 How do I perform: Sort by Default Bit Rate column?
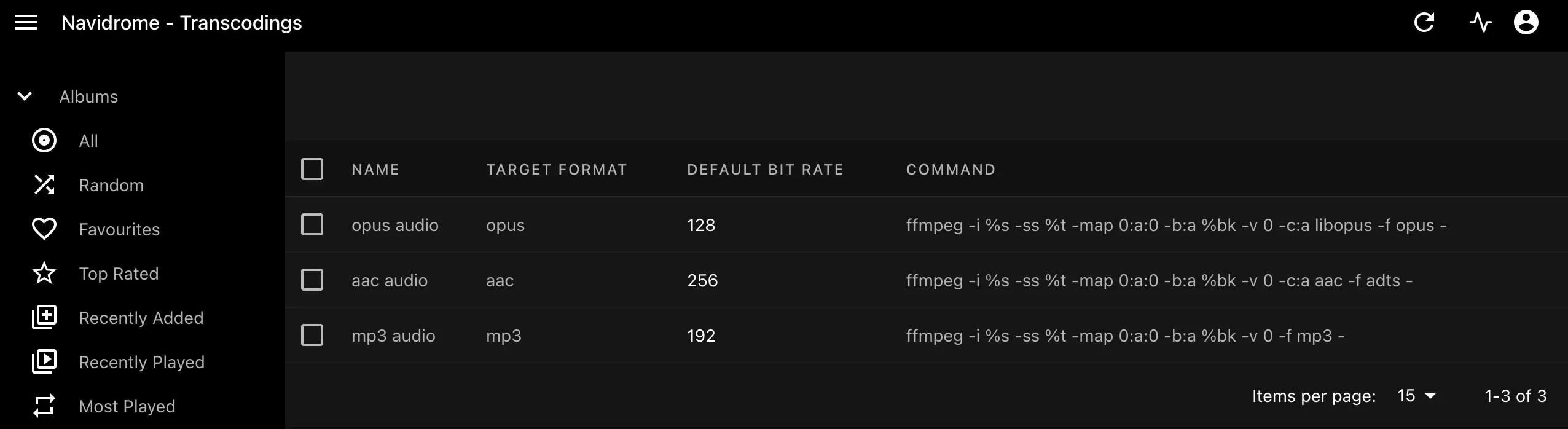tap(765, 170)
